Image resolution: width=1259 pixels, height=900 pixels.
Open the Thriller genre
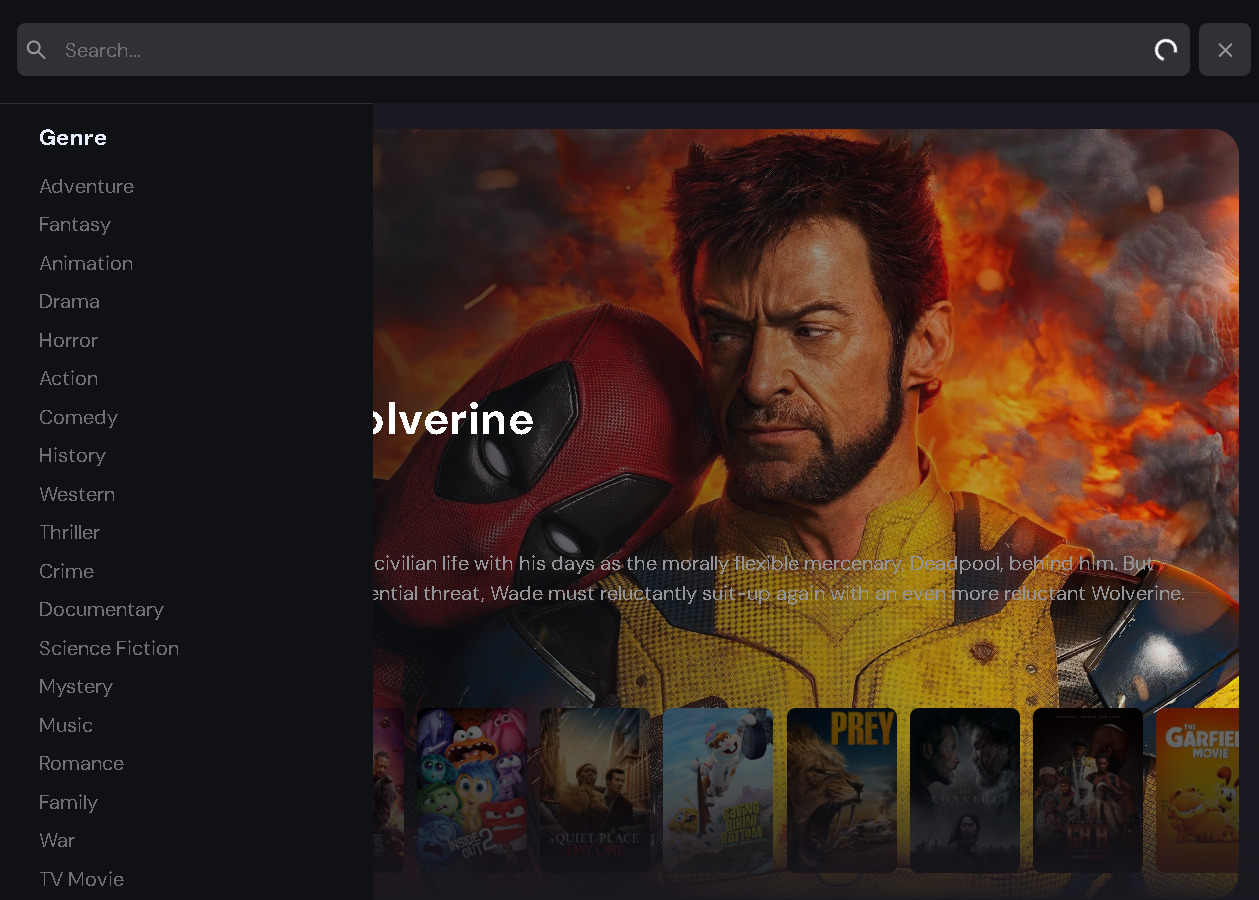click(69, 533)
